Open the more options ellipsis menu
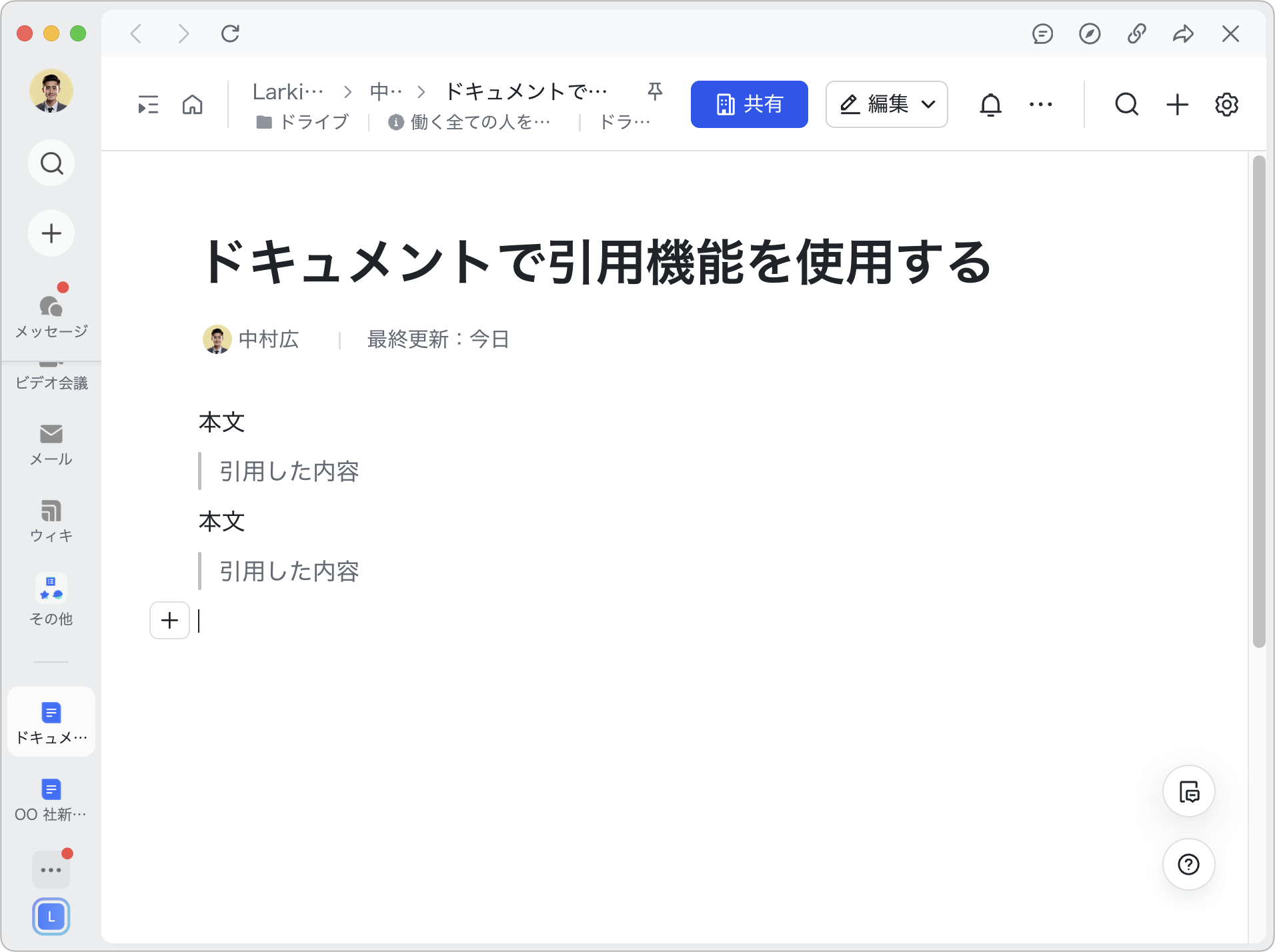1275x952 pixels. tap(1040, 105)
